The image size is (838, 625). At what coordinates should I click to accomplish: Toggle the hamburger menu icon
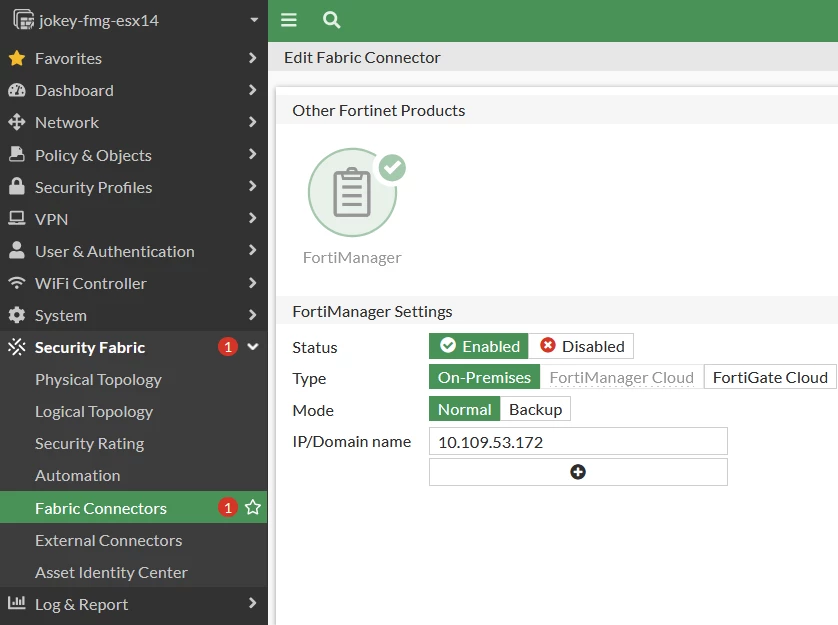click(289, 20)
